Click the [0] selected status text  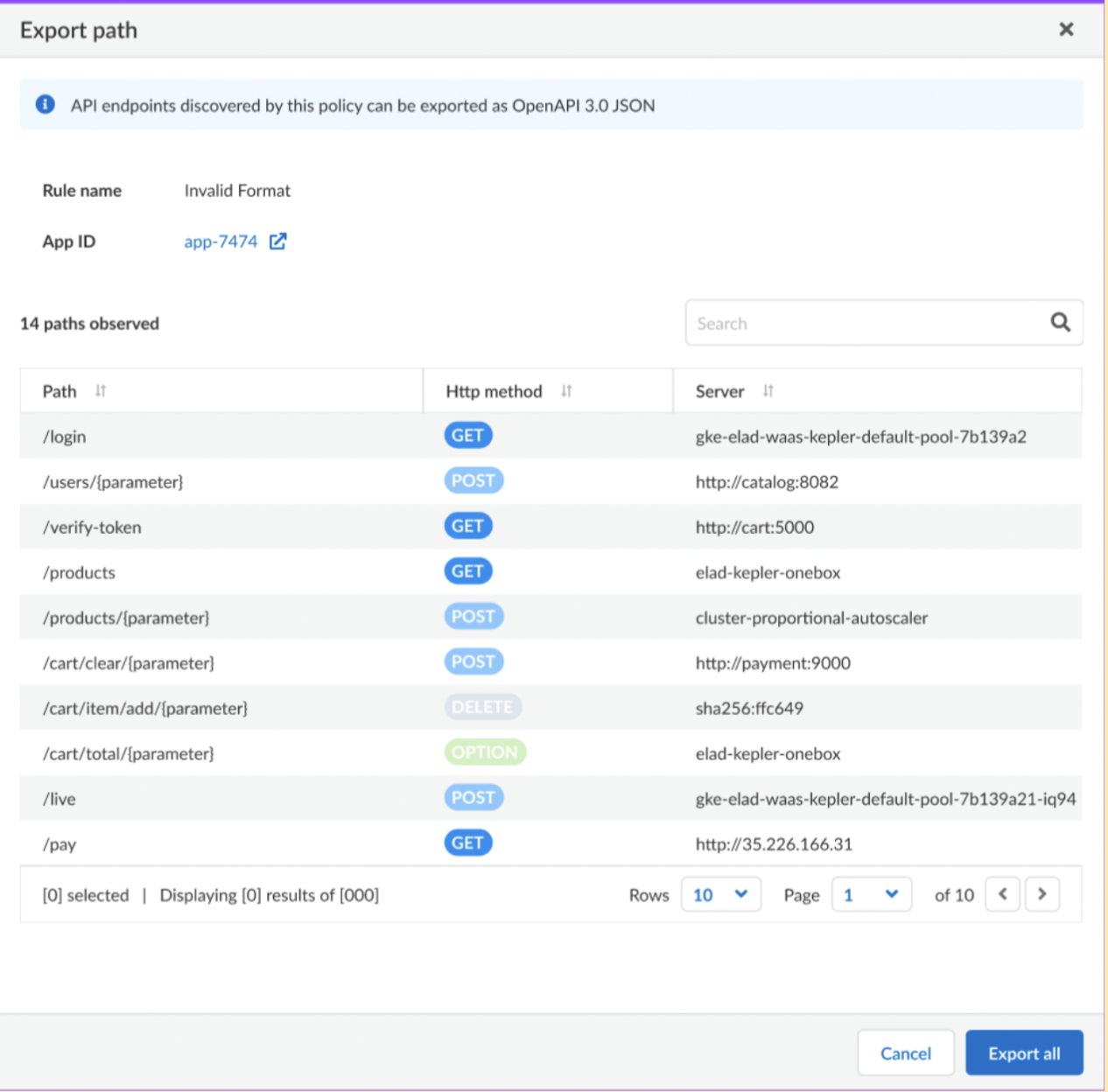86,895
